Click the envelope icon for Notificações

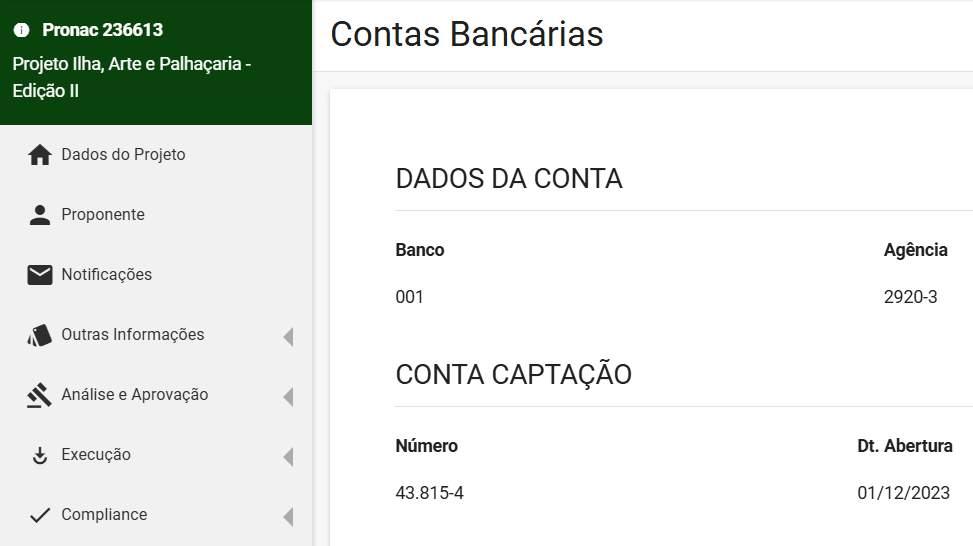pos(40,275)
